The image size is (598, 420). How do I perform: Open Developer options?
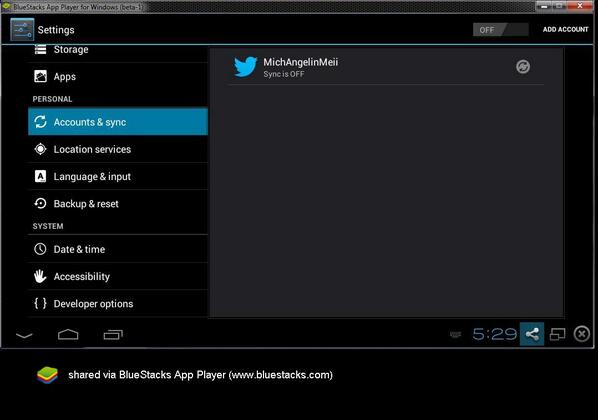(118, 304)
